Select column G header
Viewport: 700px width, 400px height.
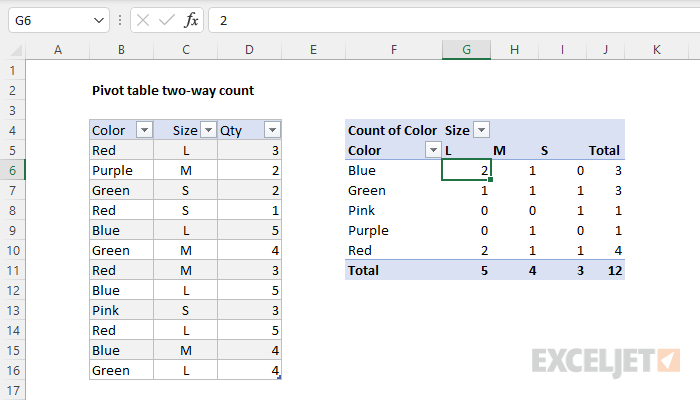467,50
